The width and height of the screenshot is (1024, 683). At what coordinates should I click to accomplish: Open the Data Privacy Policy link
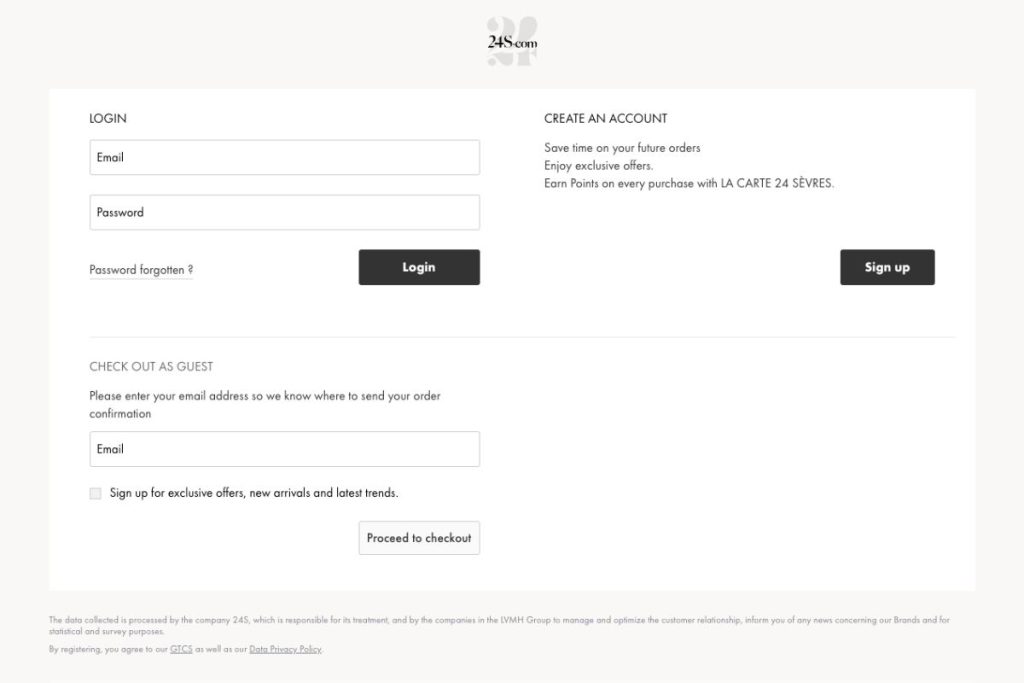point(285,650)
